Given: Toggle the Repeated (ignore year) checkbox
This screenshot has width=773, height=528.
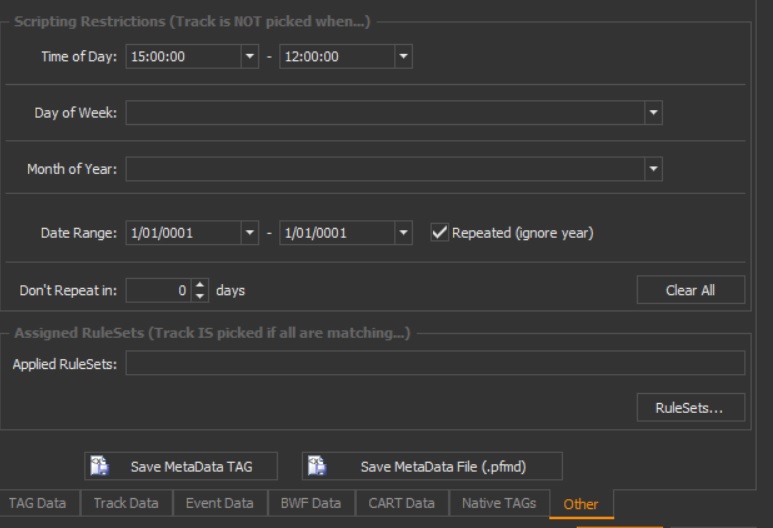Looking at the screenshot, I should tap(439, 233).
